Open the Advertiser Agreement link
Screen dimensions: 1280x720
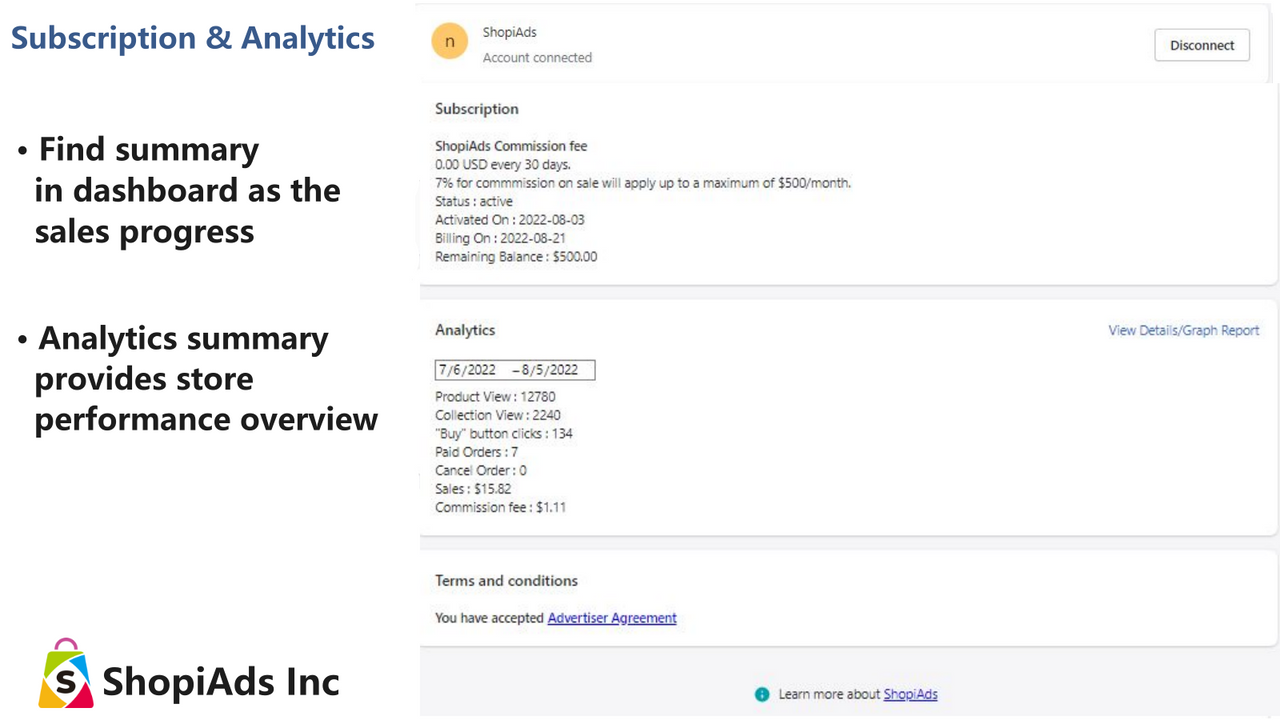pos(611,617)
